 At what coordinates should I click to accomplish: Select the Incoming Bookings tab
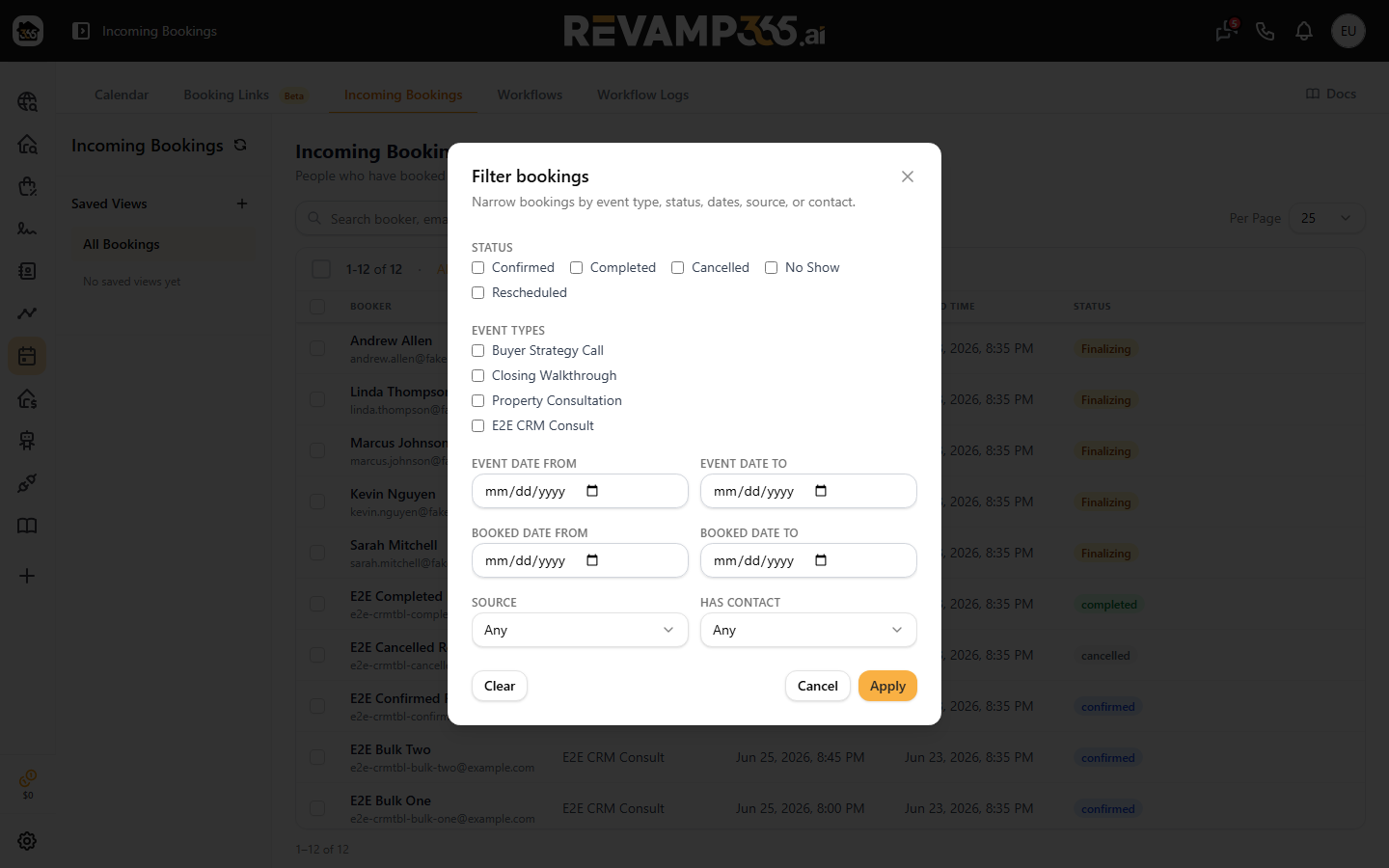403,95
